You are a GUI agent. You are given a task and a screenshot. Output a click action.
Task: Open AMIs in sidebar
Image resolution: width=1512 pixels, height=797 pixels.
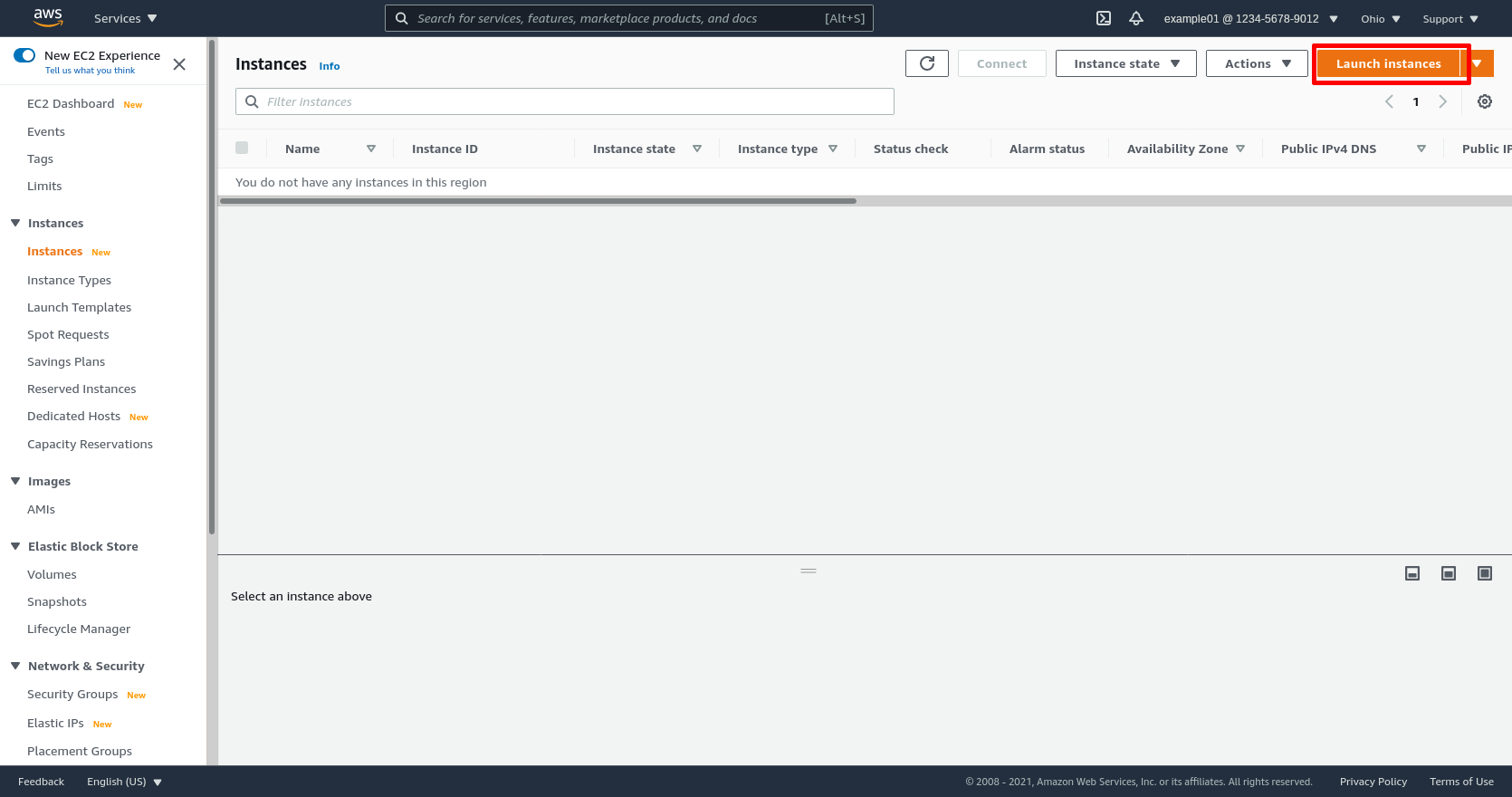coord(41,509)
